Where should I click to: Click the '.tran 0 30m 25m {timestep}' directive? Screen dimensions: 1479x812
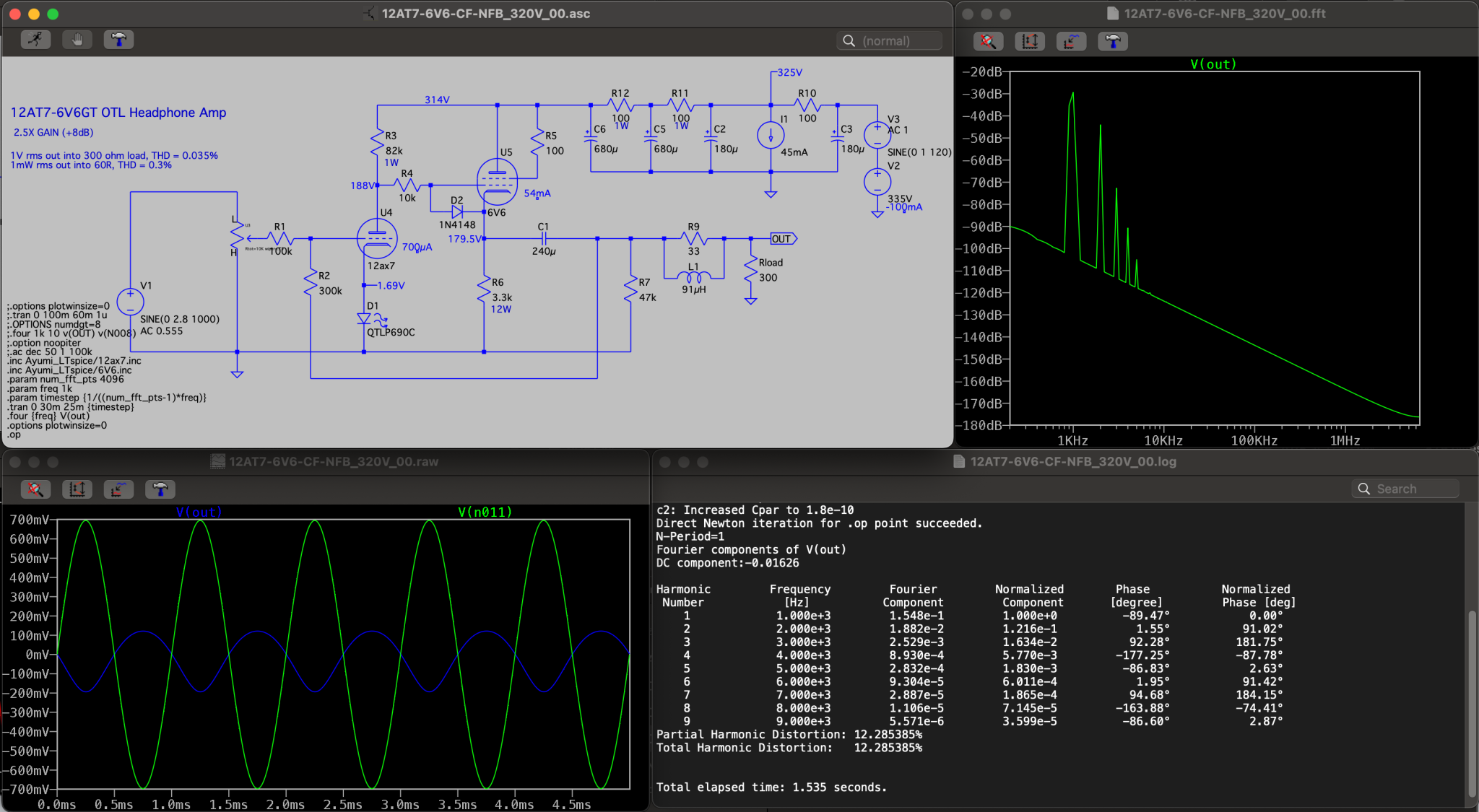71,406
